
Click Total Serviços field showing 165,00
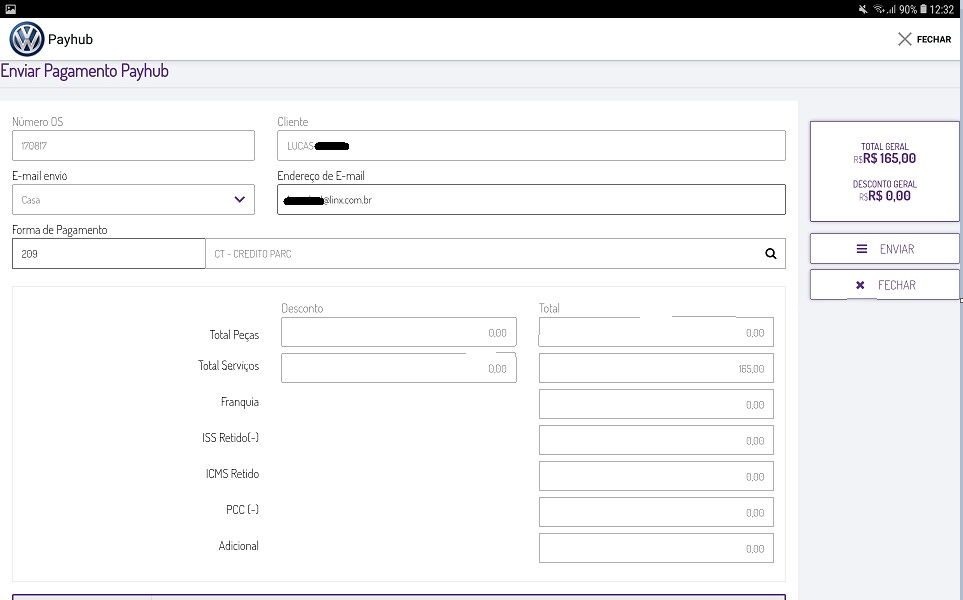pyautogui.click(x=656, y=368)
